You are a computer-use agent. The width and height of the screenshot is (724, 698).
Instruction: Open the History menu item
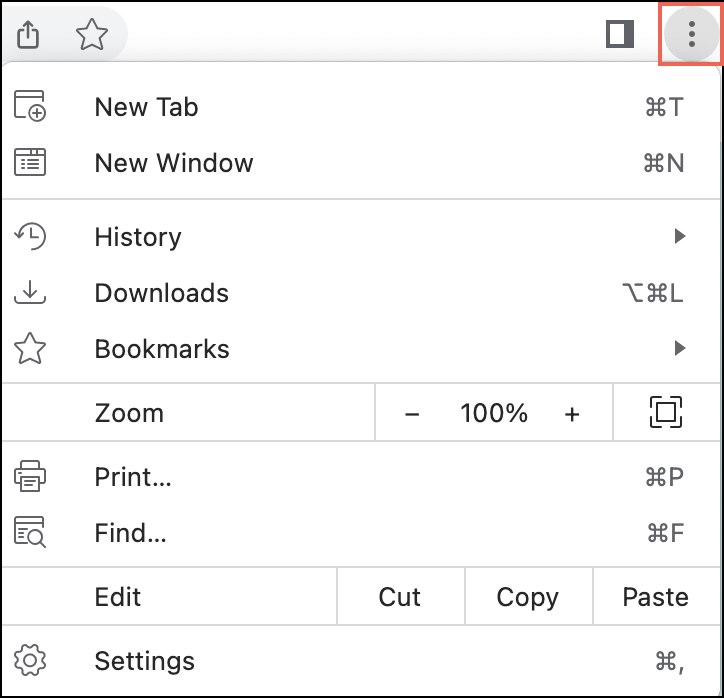[x=138, y=237]
